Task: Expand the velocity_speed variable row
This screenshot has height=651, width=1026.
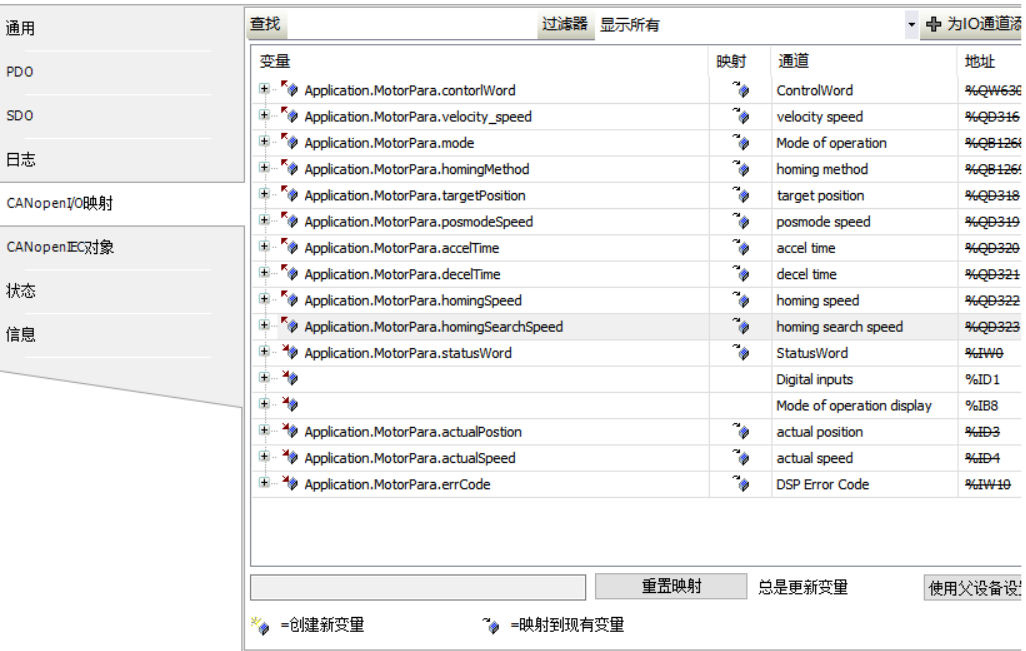Action: click(263, 114)
